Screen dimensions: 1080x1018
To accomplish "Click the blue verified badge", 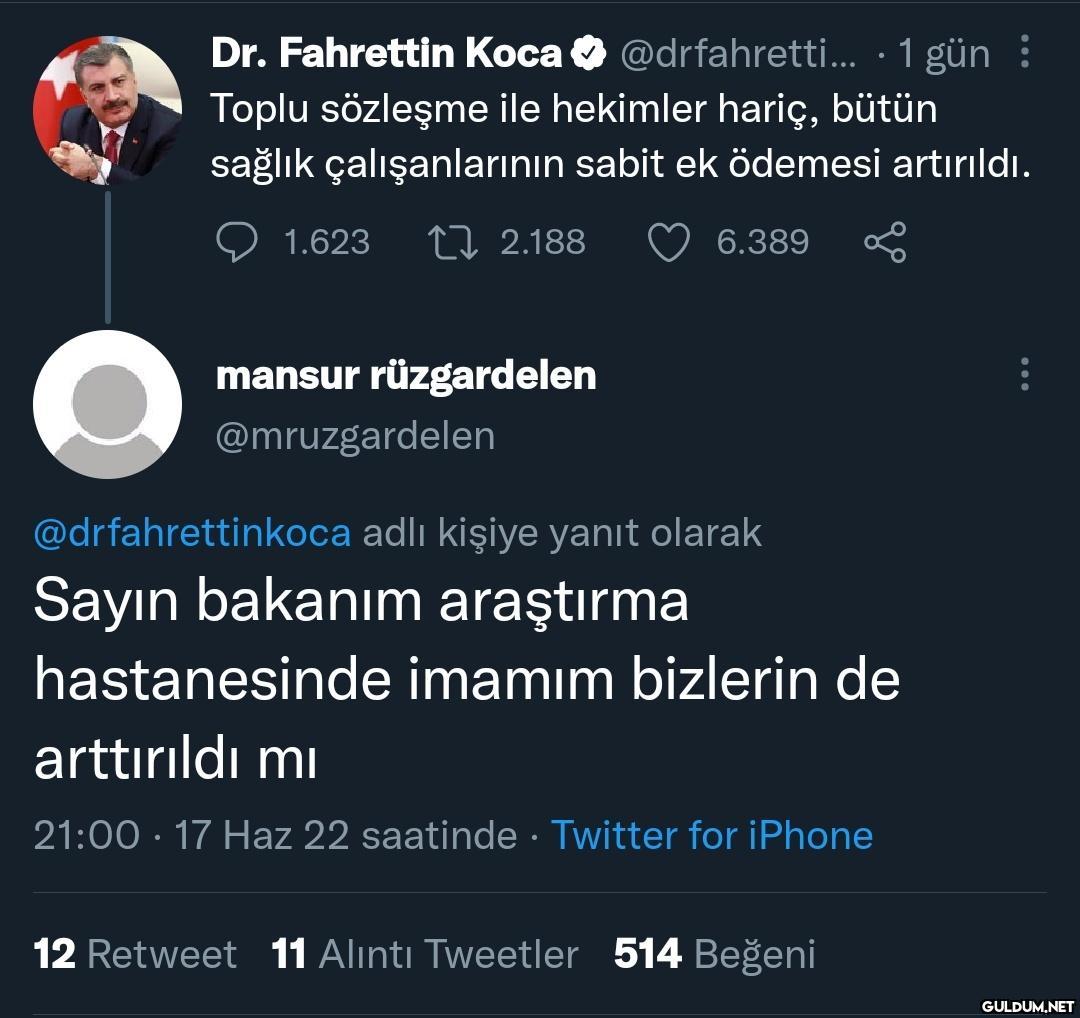I will (x=588, y=54).
